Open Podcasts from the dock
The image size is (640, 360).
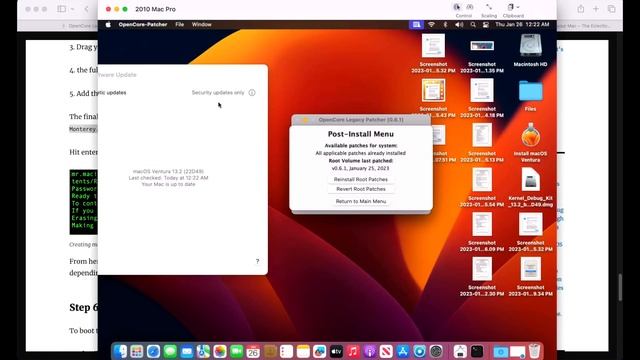coord(370,351)
